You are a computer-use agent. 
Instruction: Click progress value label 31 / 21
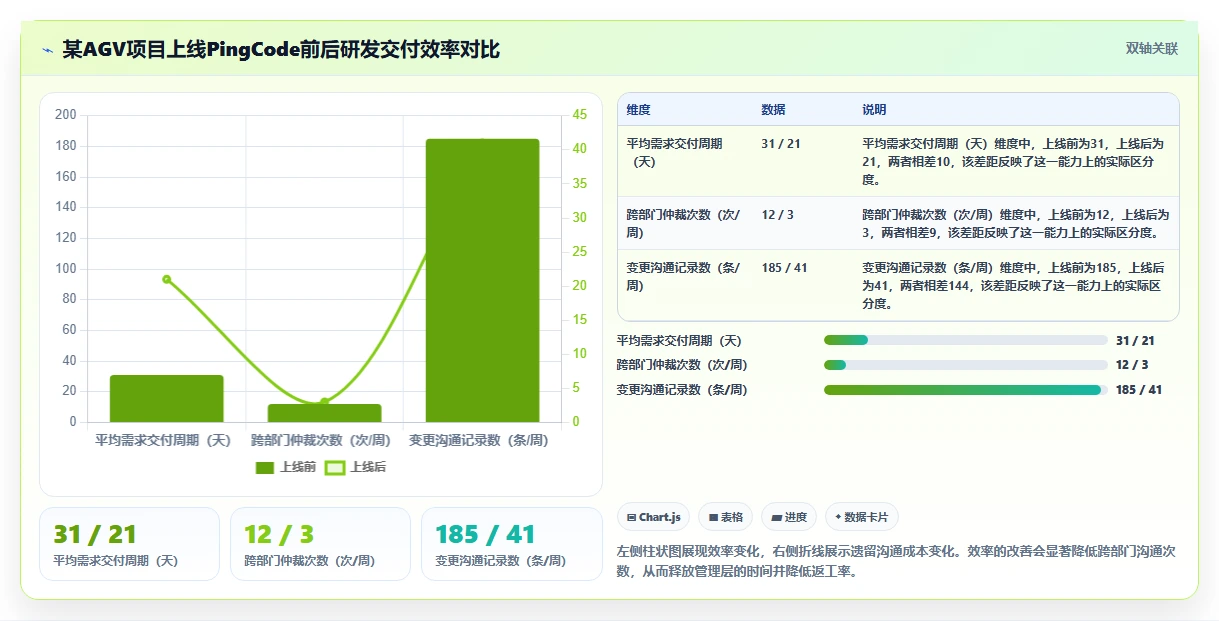(x=1135, y=340)
